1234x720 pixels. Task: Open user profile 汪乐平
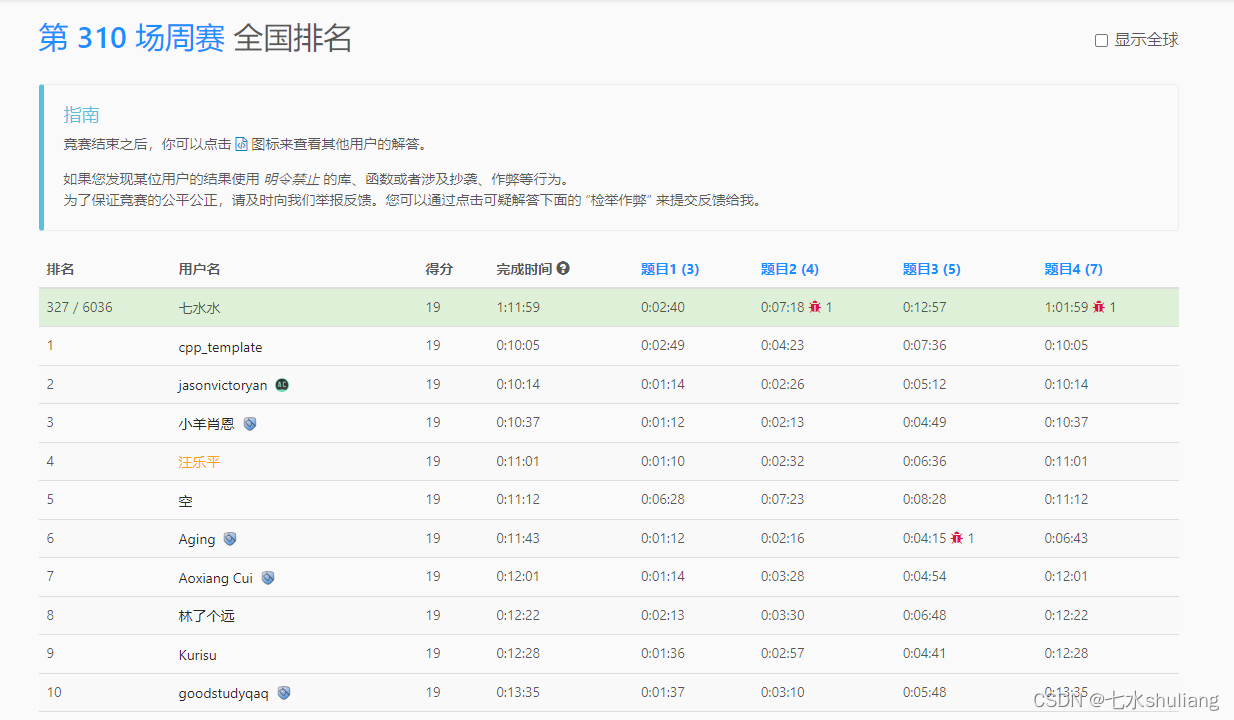(199, 462)
